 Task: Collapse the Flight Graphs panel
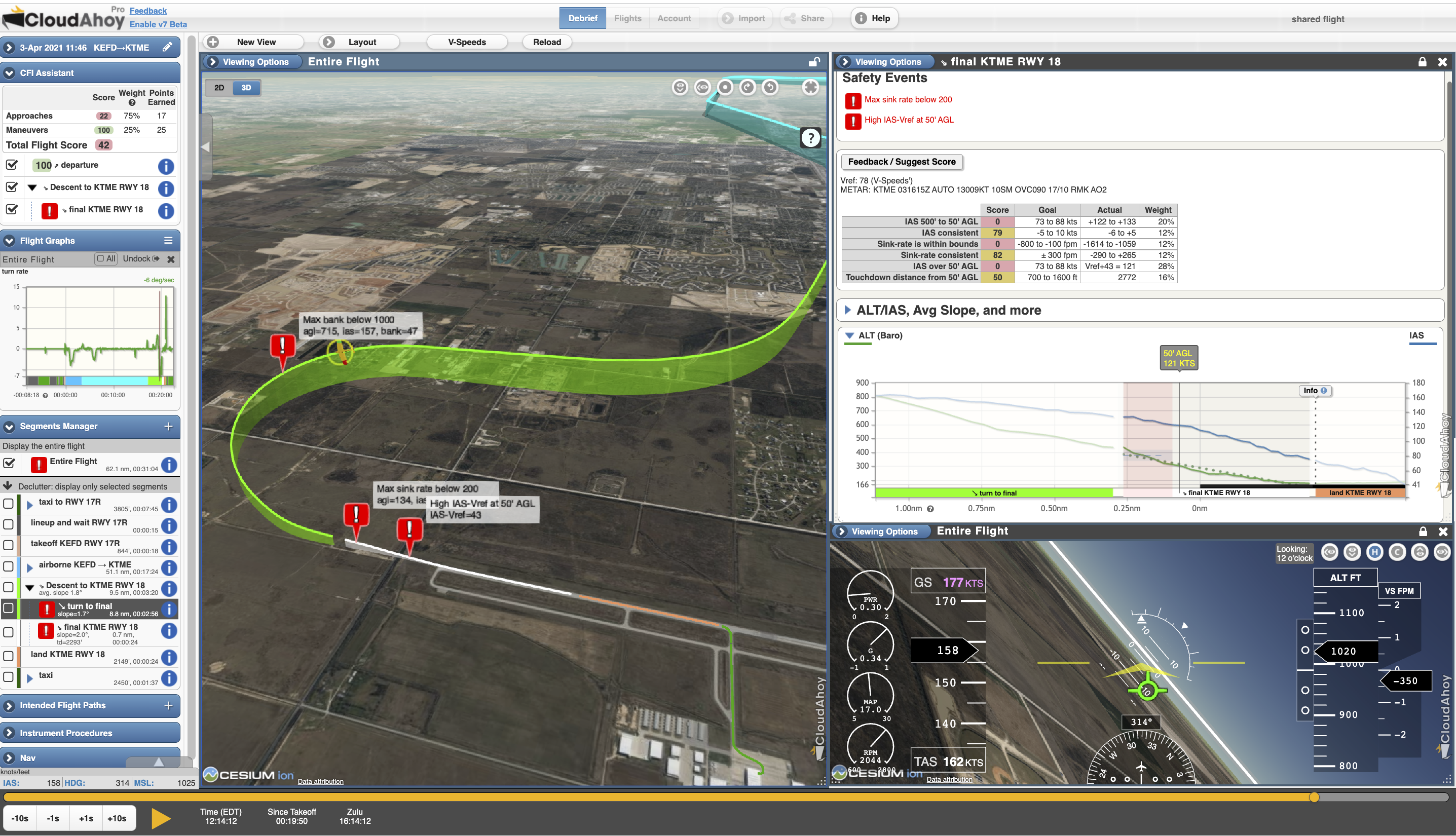9,241
